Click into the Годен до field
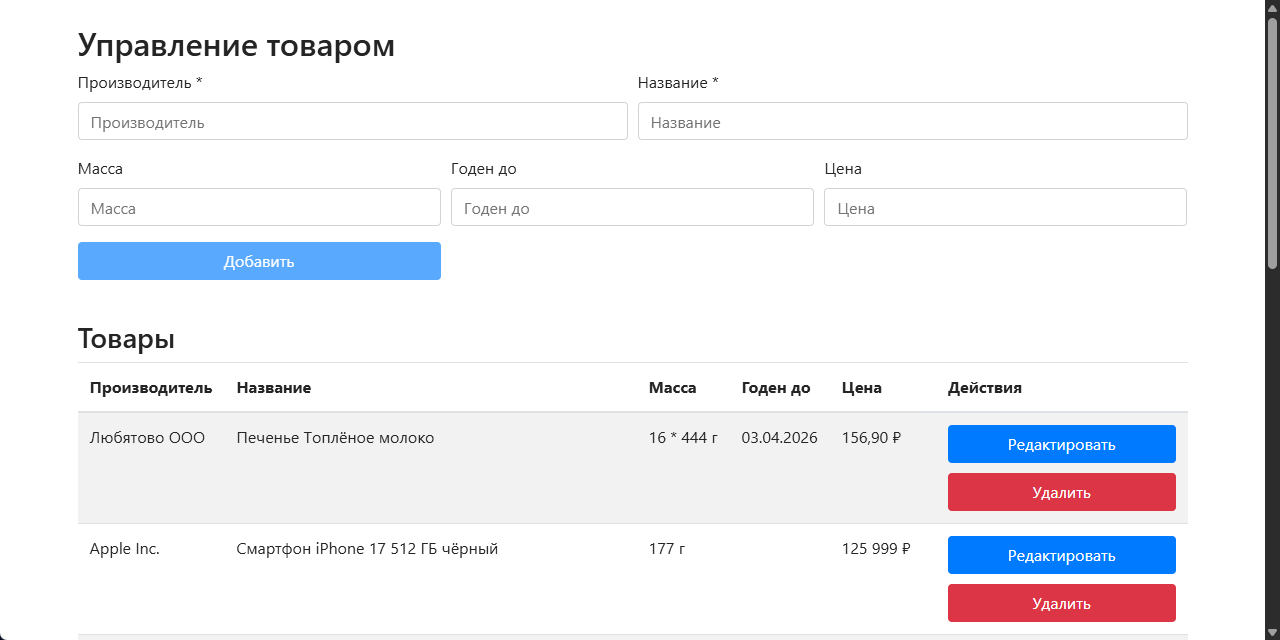The height and width of the screenshot is (640, 1280). pyautogui.click(x=632, y=208)
